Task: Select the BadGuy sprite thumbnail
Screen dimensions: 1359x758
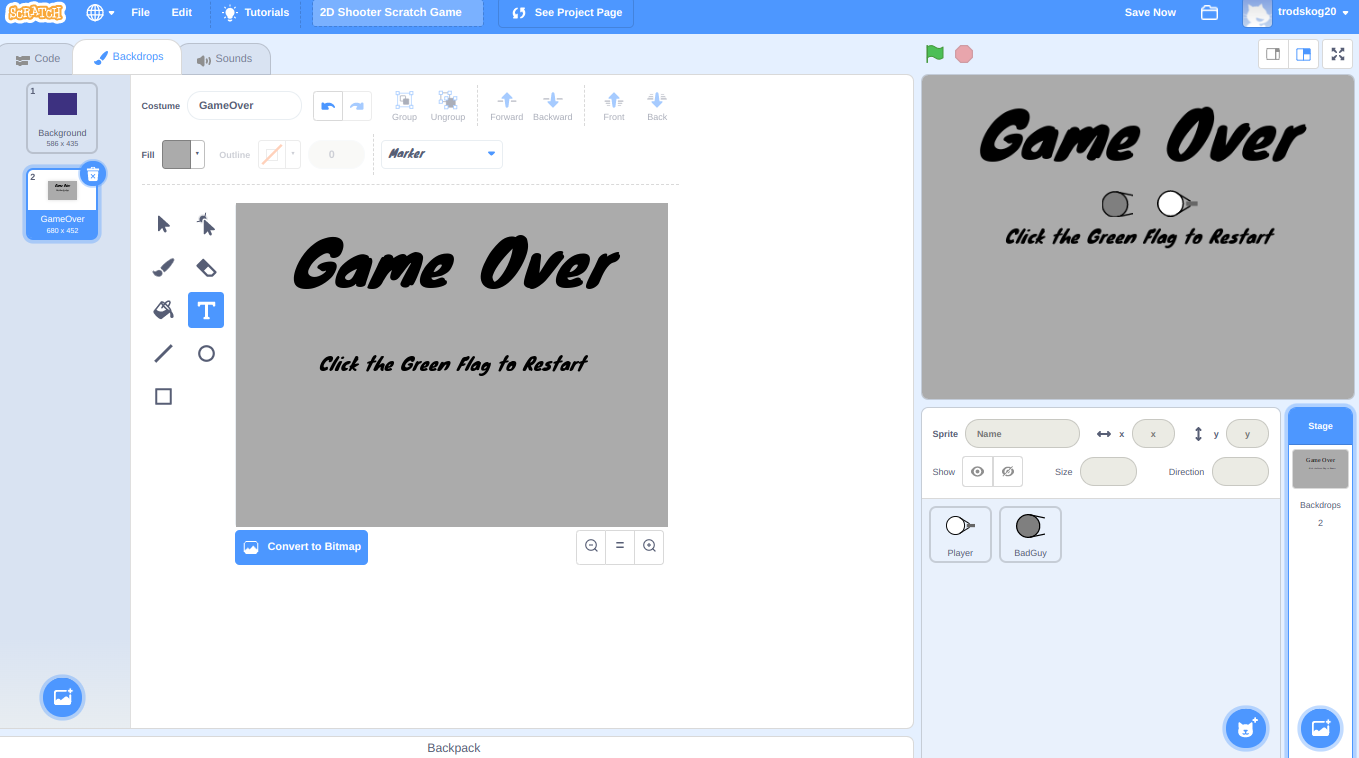Action: tap(1030, 533)
